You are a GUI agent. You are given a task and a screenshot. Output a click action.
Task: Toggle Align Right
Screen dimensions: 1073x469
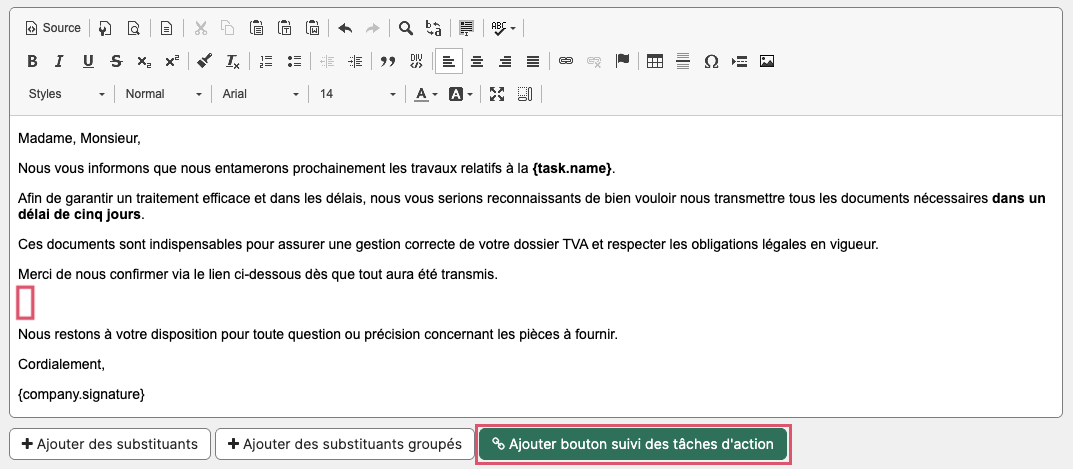505,61
